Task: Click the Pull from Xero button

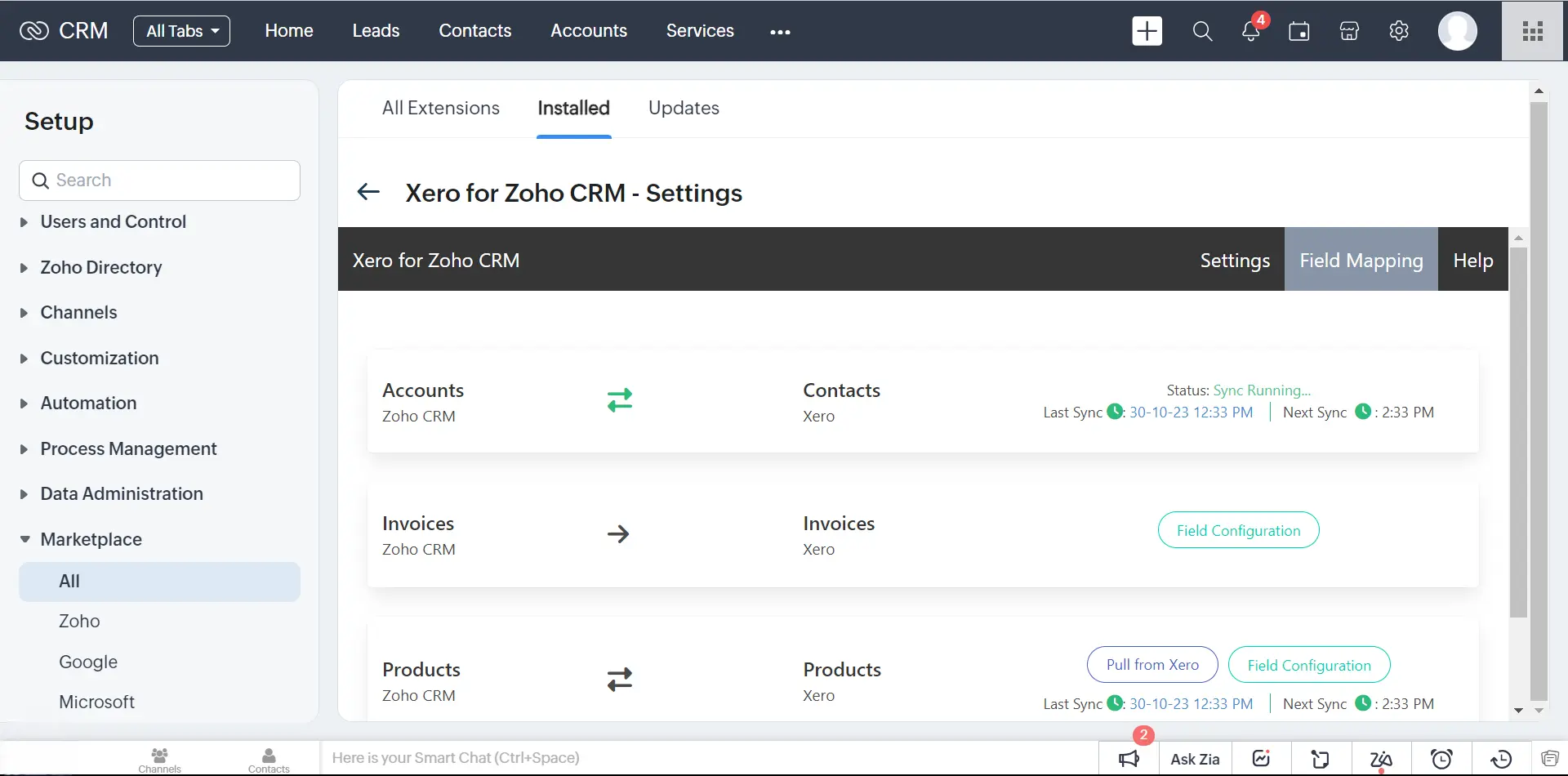Action: (1152, 664)
